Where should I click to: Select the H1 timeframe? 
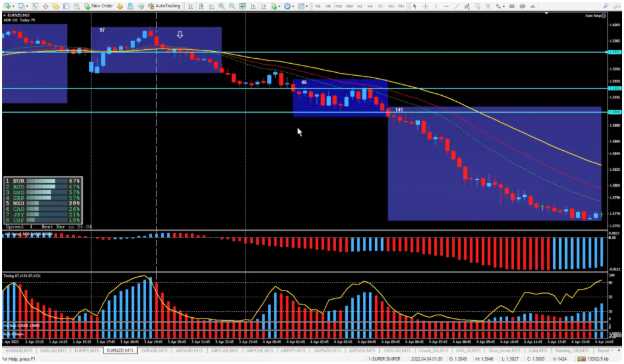click(359, 6)
